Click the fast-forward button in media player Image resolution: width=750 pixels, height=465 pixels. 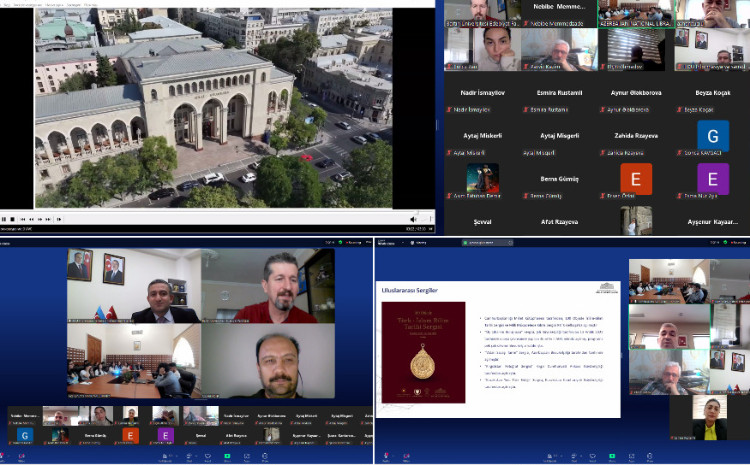click(41, 218)
